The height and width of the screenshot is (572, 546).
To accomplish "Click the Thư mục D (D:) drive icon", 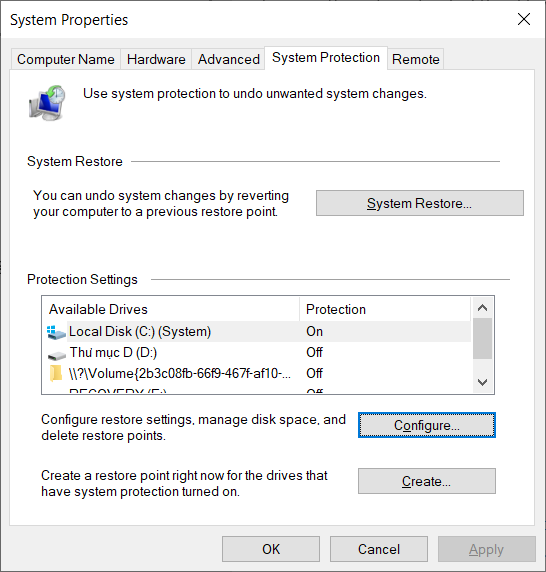I will tap(57, 355).
